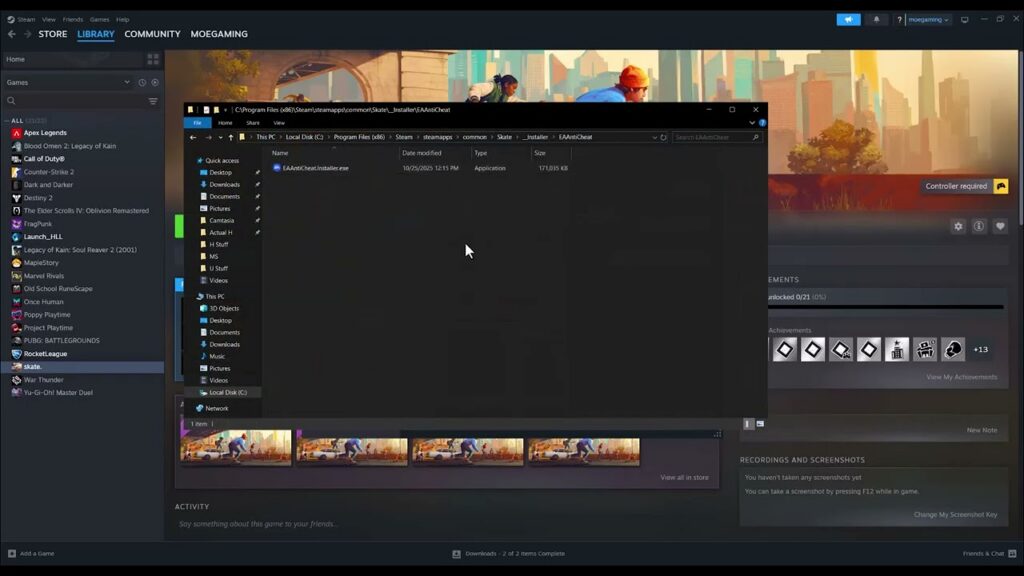The height and width of the screenshot is (576, 1024).
Task: Go to Steam STORE tab
Action: 53,34
